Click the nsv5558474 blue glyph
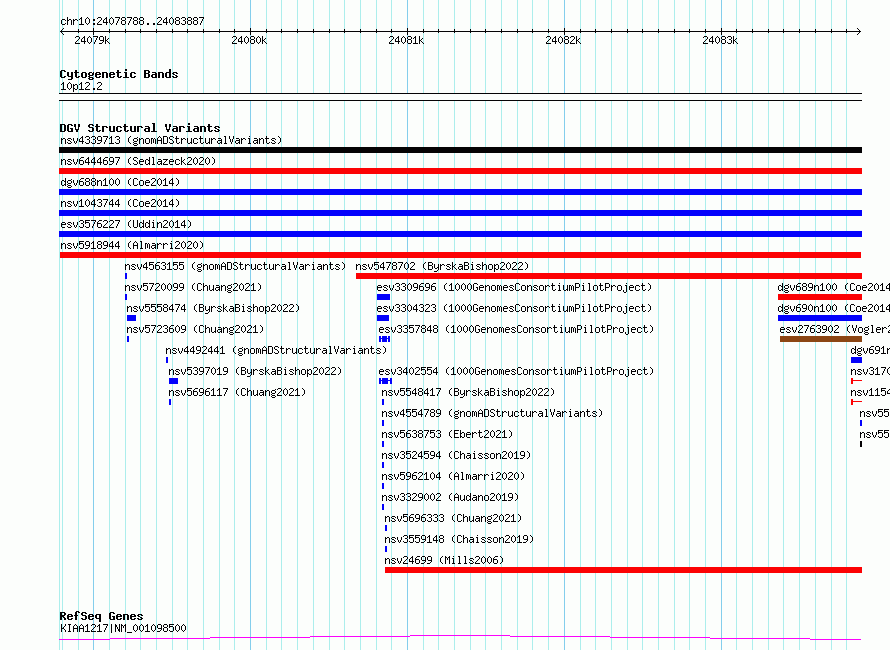 click(x=131, y=318)
